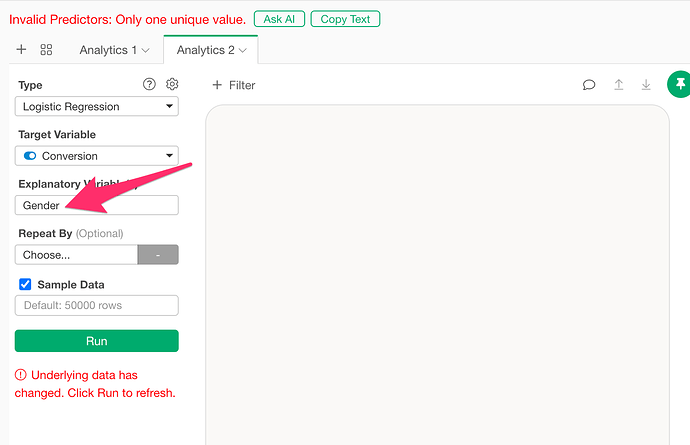The height and width of the screenshot is (445, 690).
Task: Click the green Run button
Action: point(97,341)
